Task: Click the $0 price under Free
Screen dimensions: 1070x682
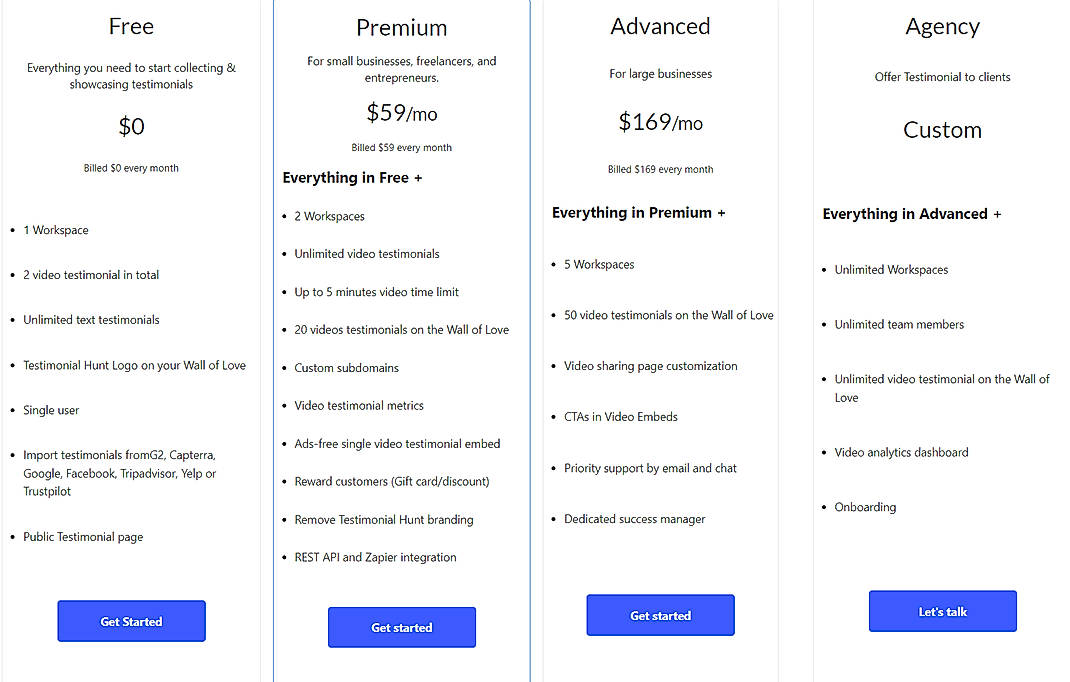Action: 131,126
